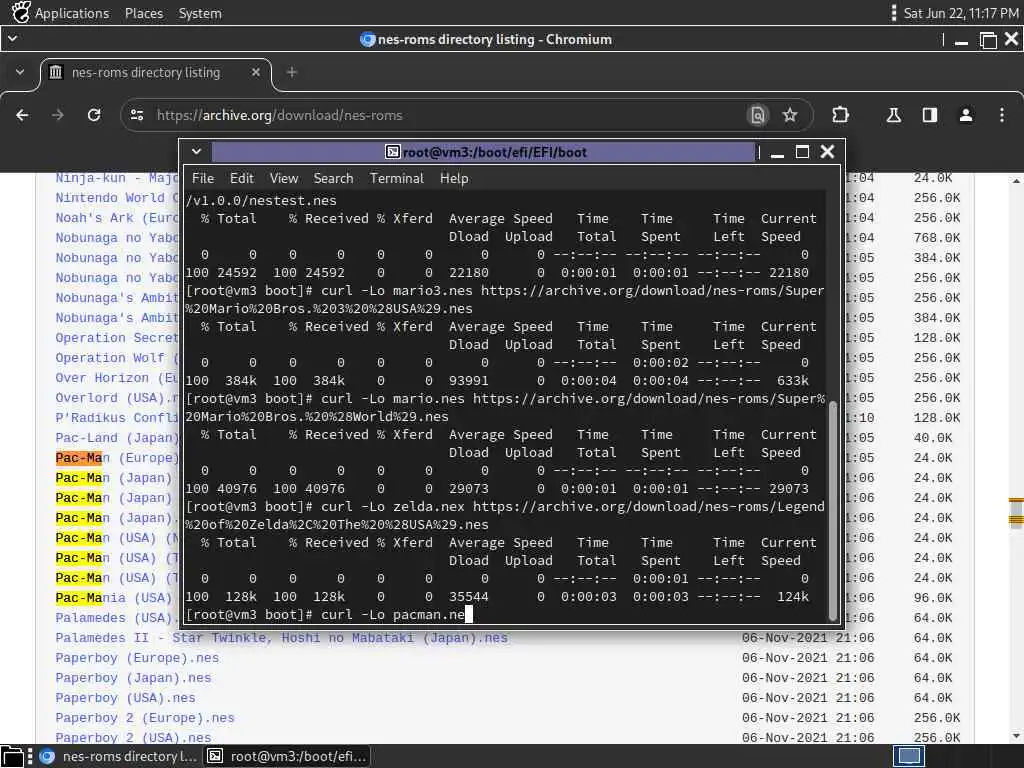Open terminal window menu chevron
Image resolution: width=1024 pixels, height=768 pixels.
point(196,152)
